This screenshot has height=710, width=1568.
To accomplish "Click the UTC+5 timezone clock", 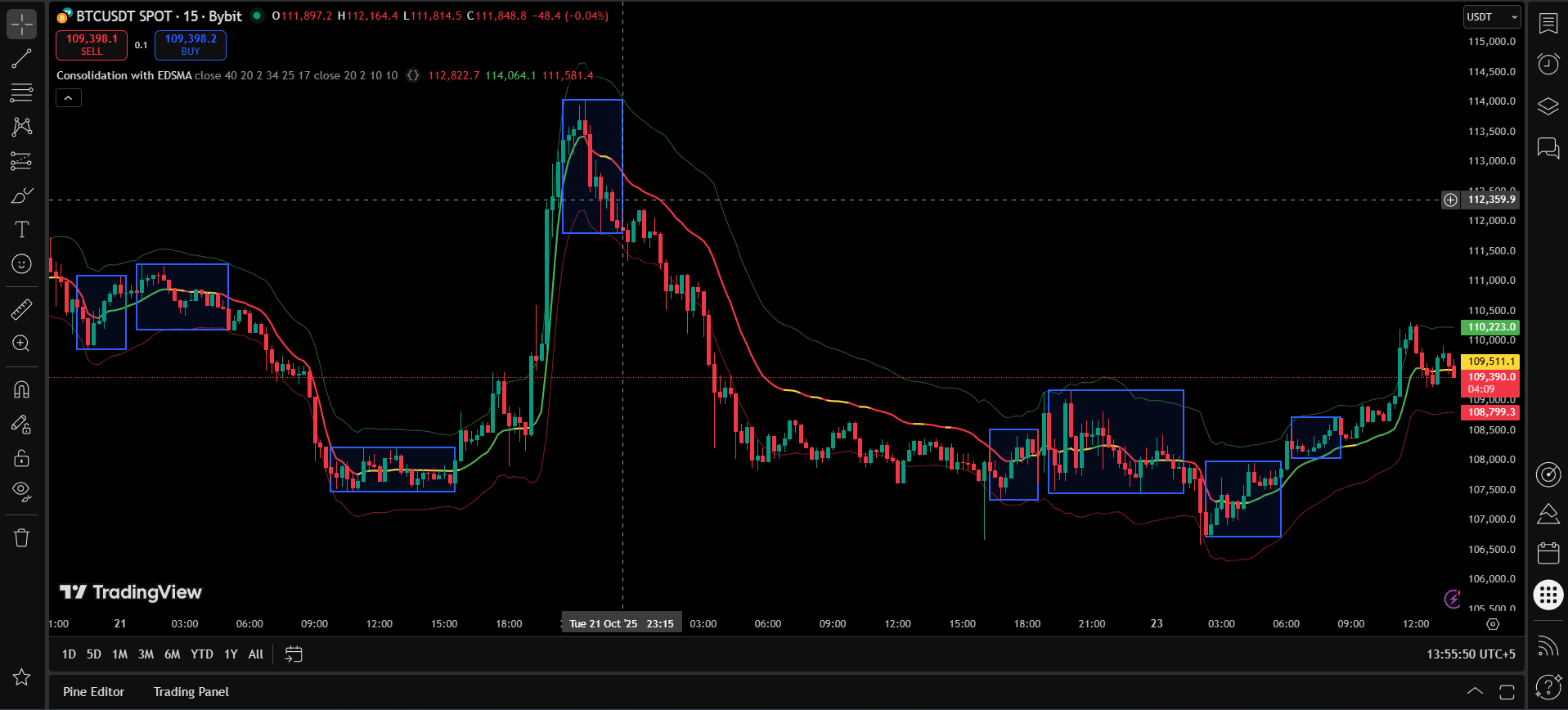I will click(x=1471, y=654).
